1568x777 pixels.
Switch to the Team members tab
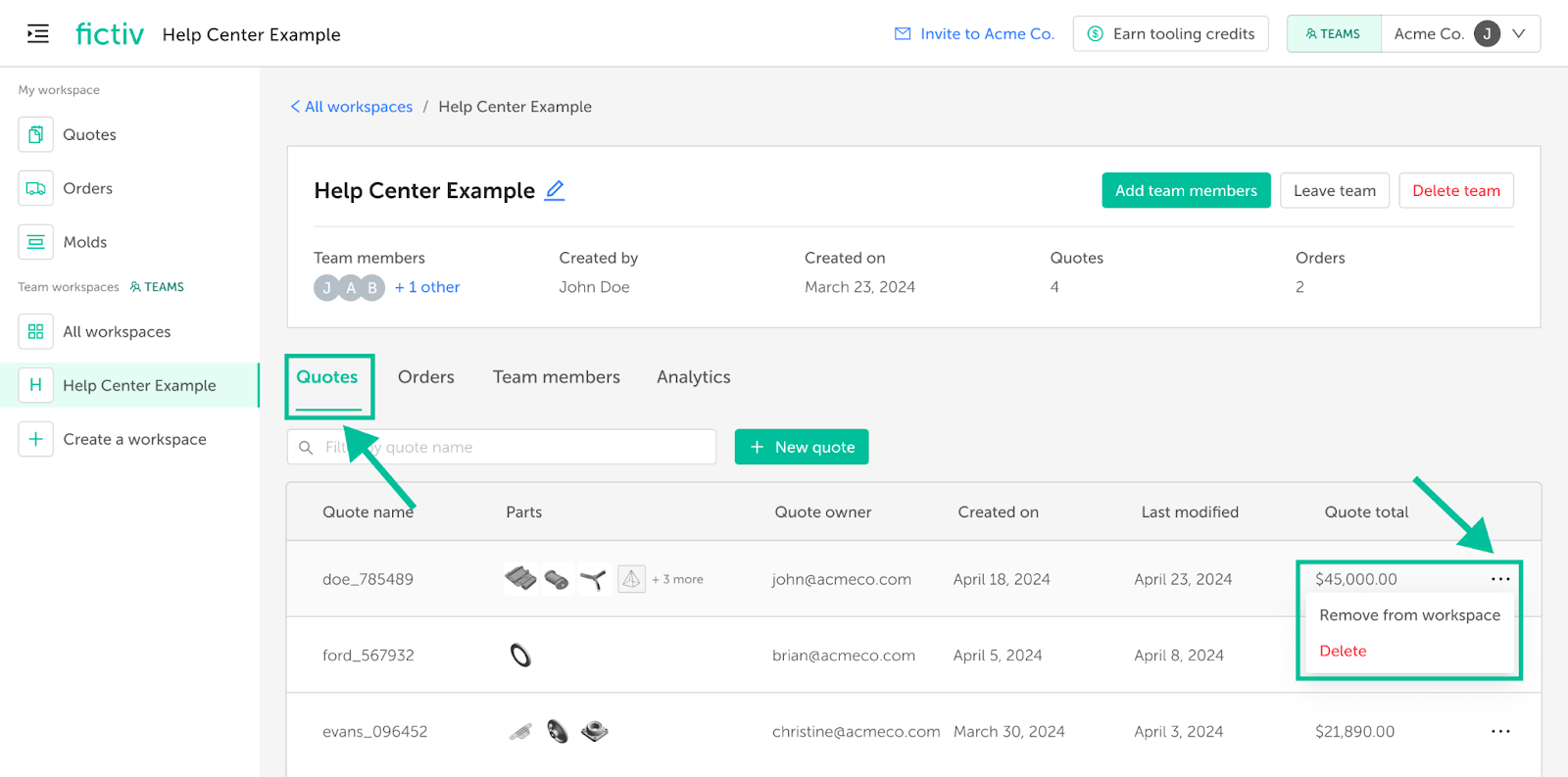coord(557,377)
